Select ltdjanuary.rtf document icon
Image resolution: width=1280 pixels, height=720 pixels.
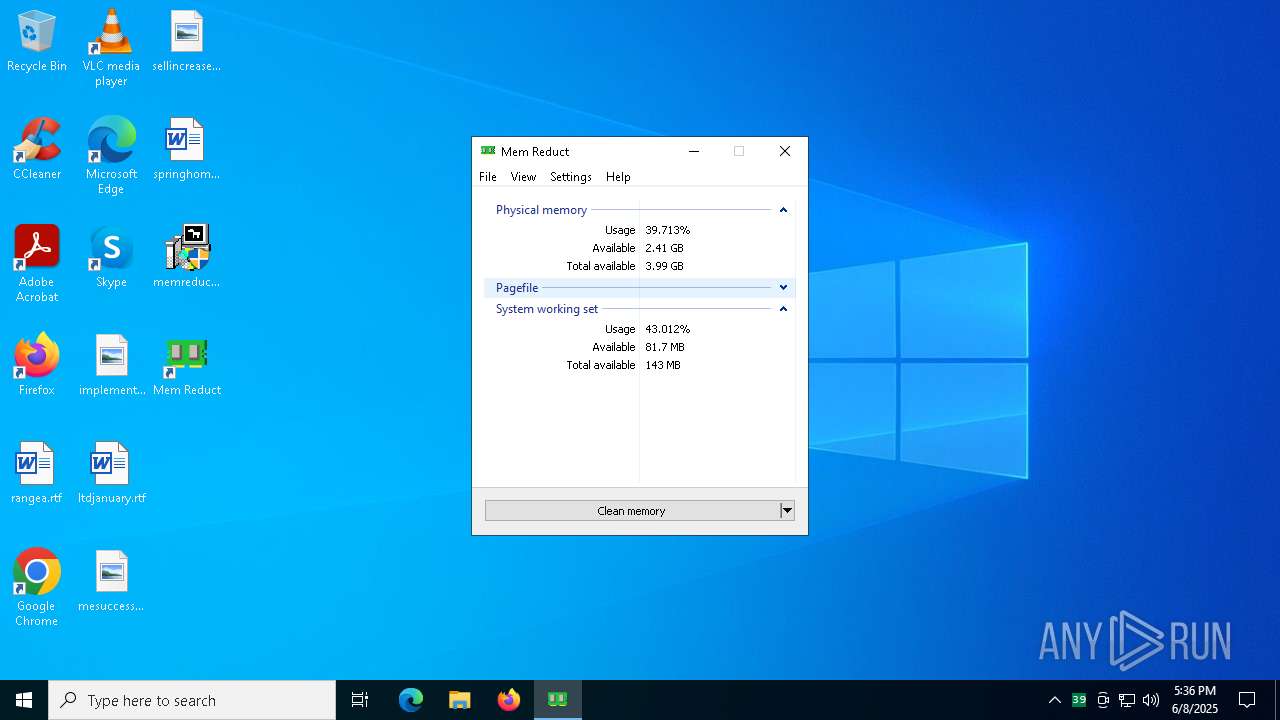click(111, 474)
